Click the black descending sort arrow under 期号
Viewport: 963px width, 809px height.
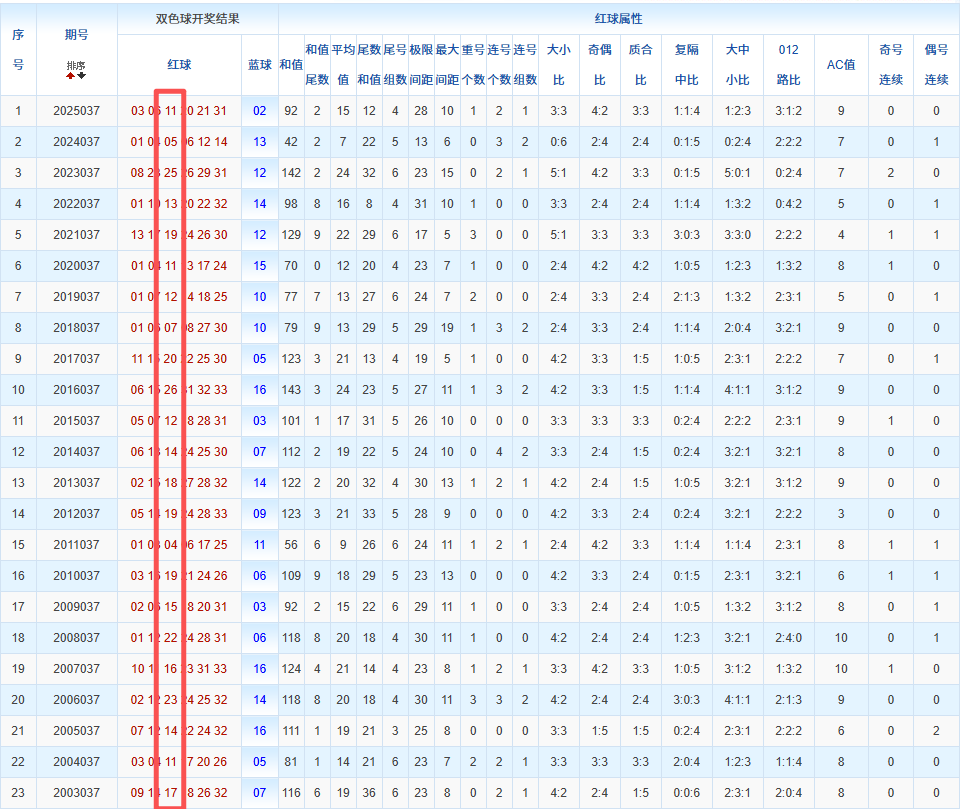[x=81, y=75]
